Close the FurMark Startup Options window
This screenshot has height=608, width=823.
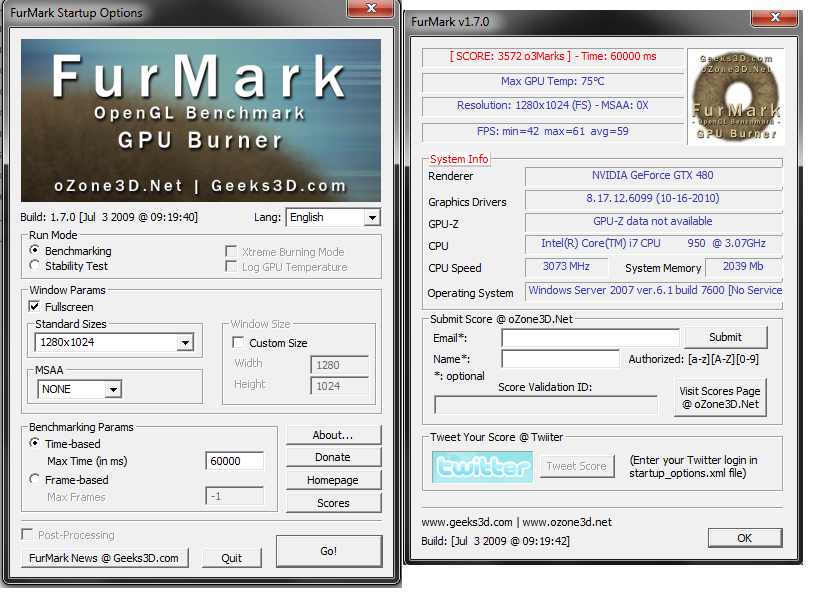pyautogui.click(x=371, y=8)
